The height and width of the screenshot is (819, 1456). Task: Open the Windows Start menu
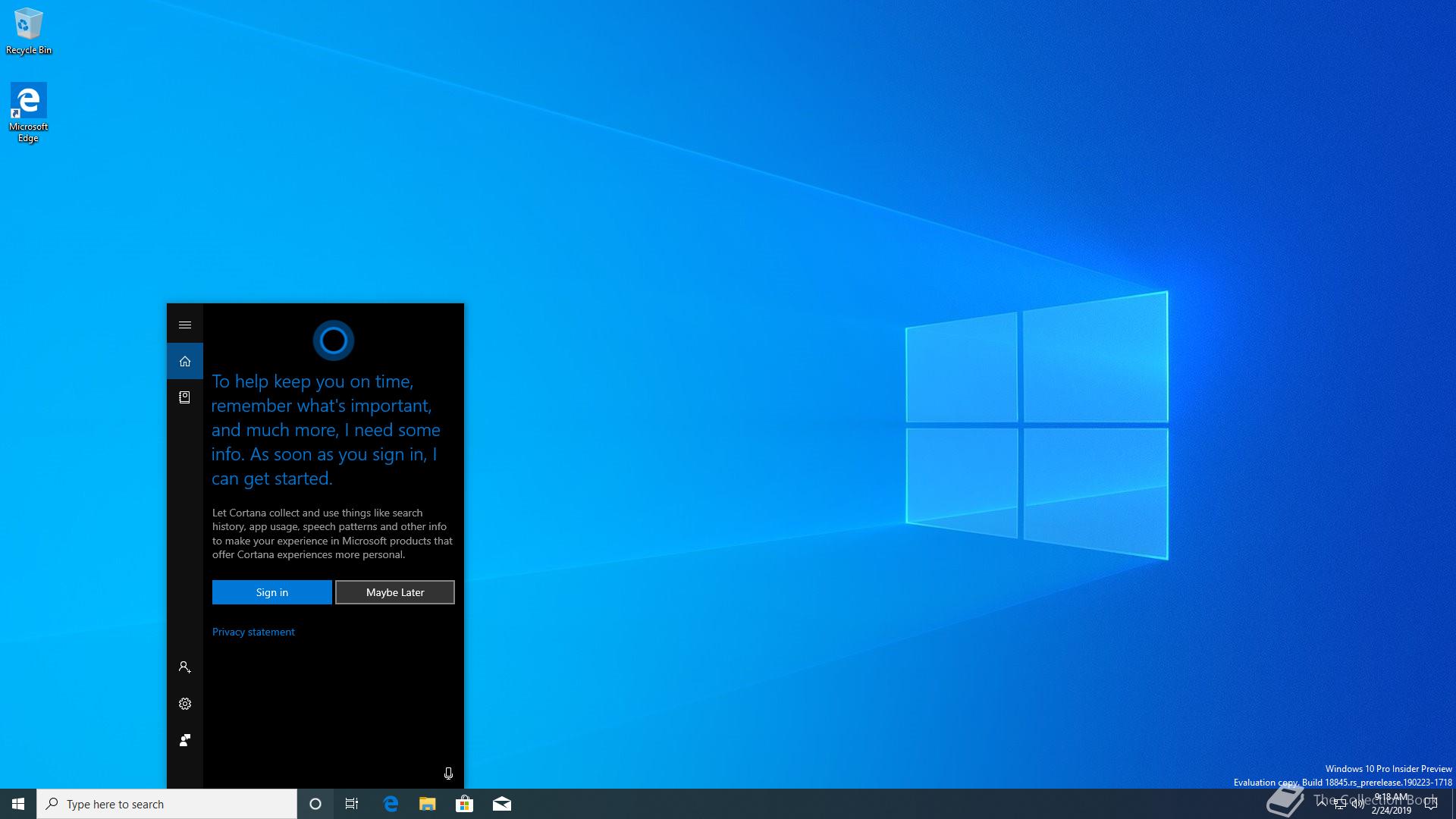click(x=18, y=804)
